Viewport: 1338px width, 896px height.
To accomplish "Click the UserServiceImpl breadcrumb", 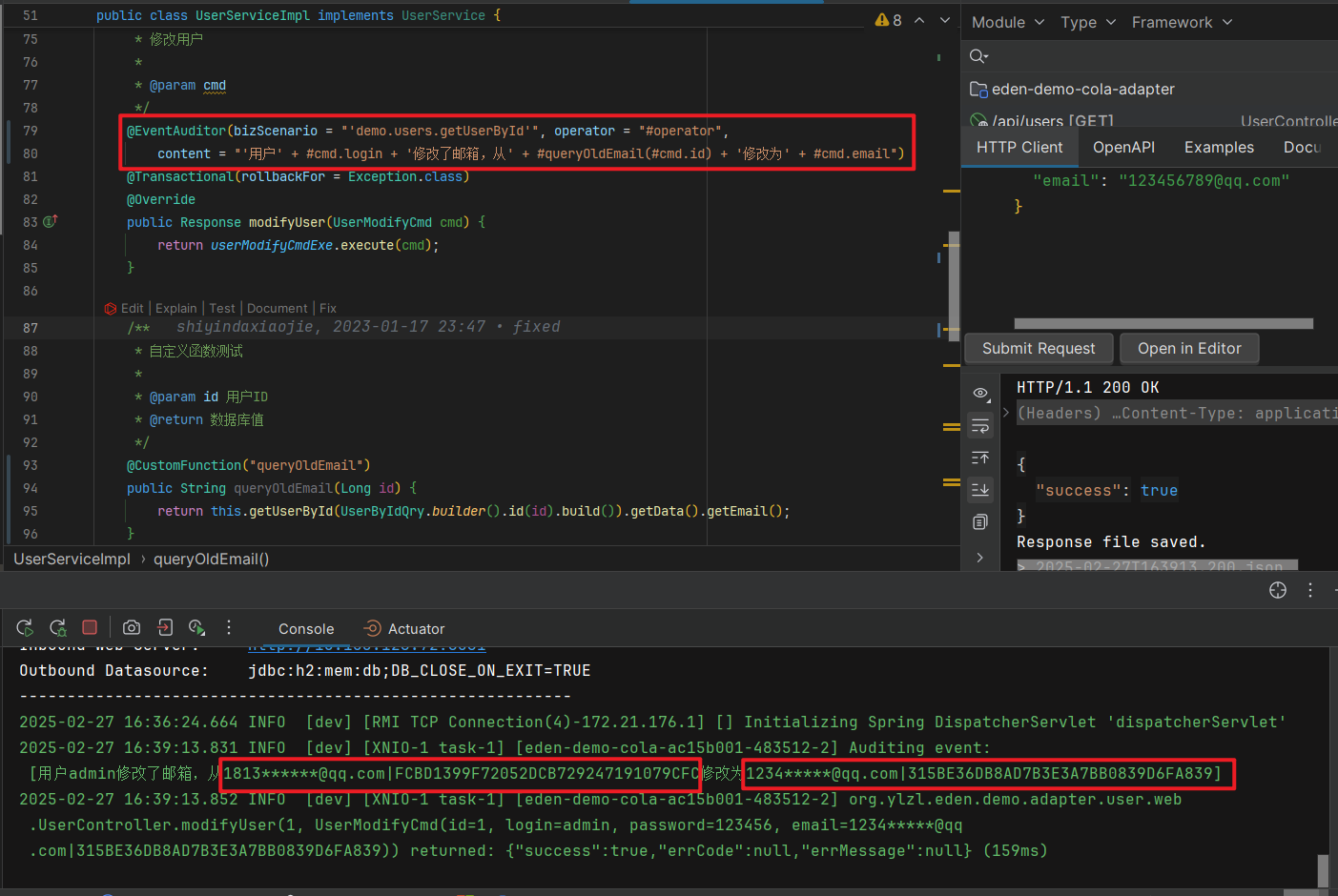I will [x=72, y=559].
